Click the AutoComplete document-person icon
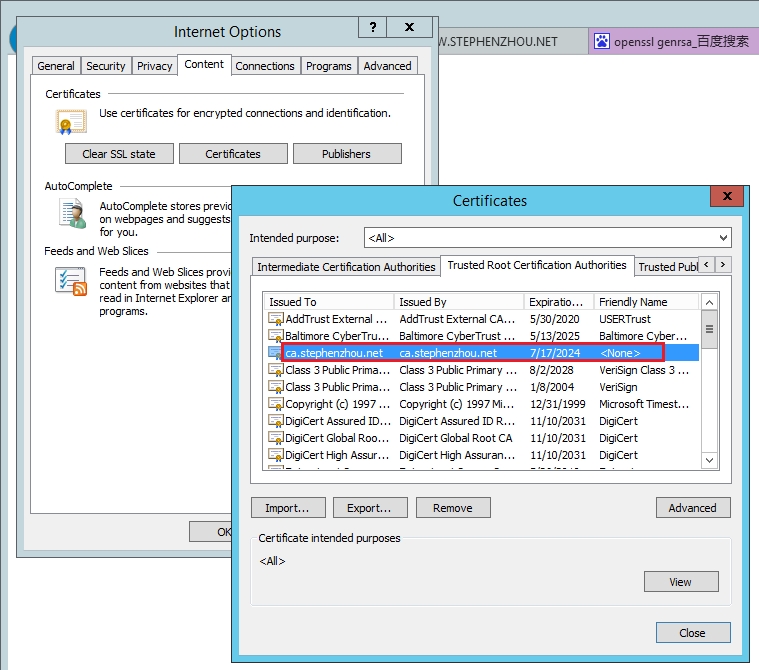 tap(73, 214)
